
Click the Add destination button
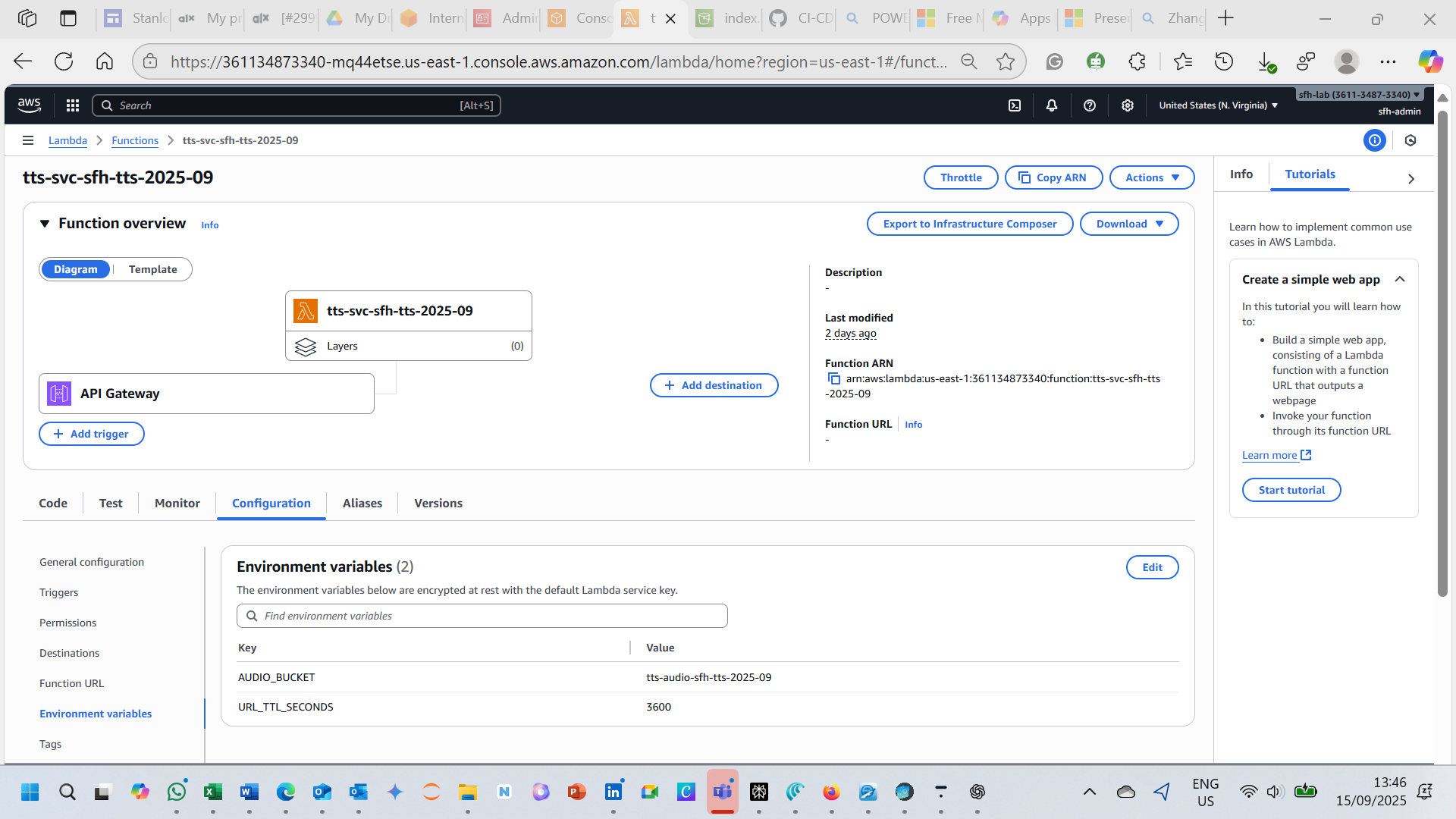tap(714, 385)
